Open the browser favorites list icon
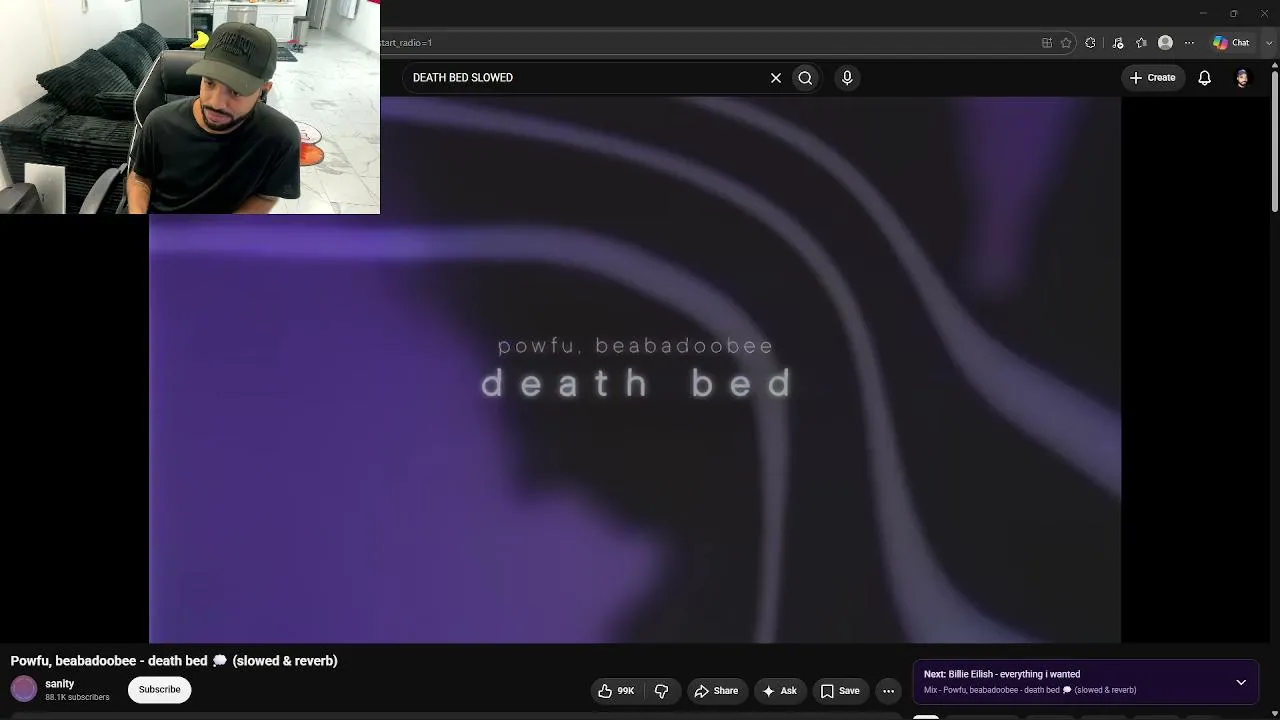This screenshot has width=1280, height=720. click(1141, 43)
